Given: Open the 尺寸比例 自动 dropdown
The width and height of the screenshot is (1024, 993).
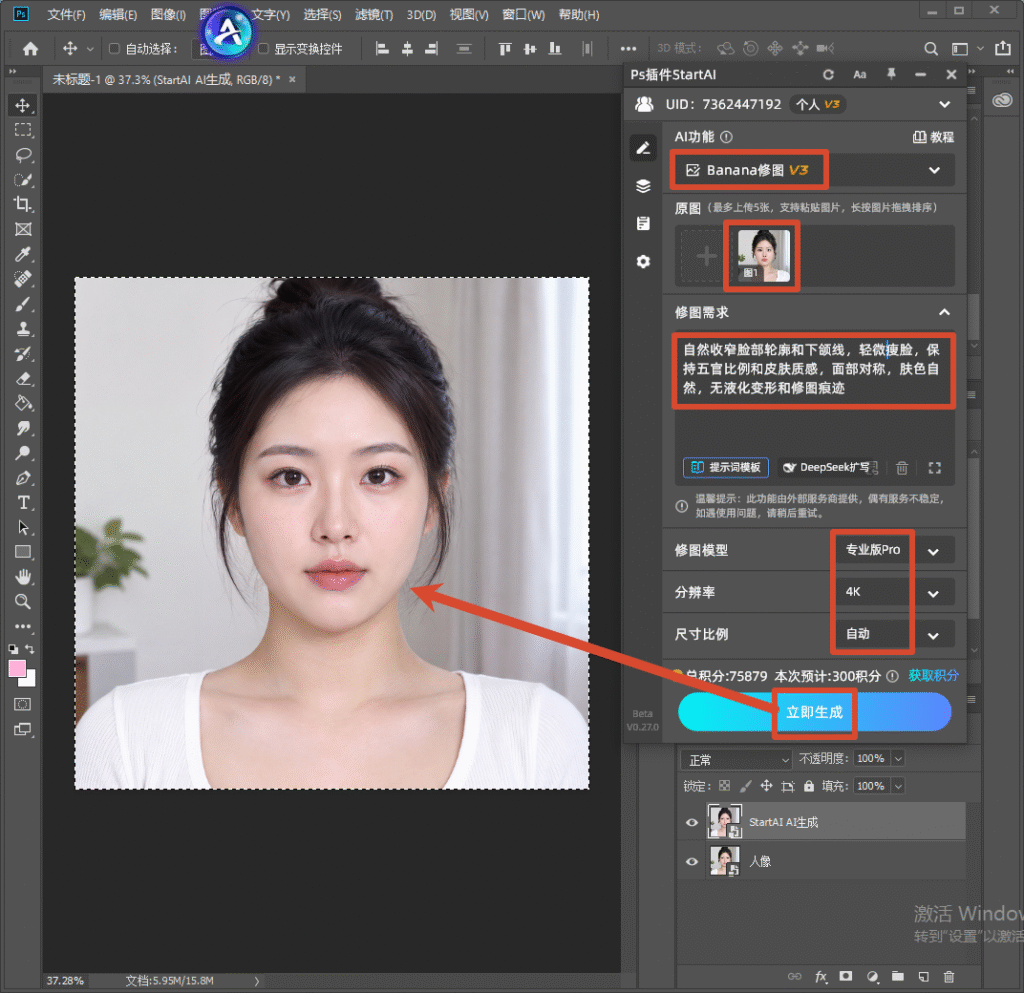Looking at the screenshot, I should pos(896,634).
